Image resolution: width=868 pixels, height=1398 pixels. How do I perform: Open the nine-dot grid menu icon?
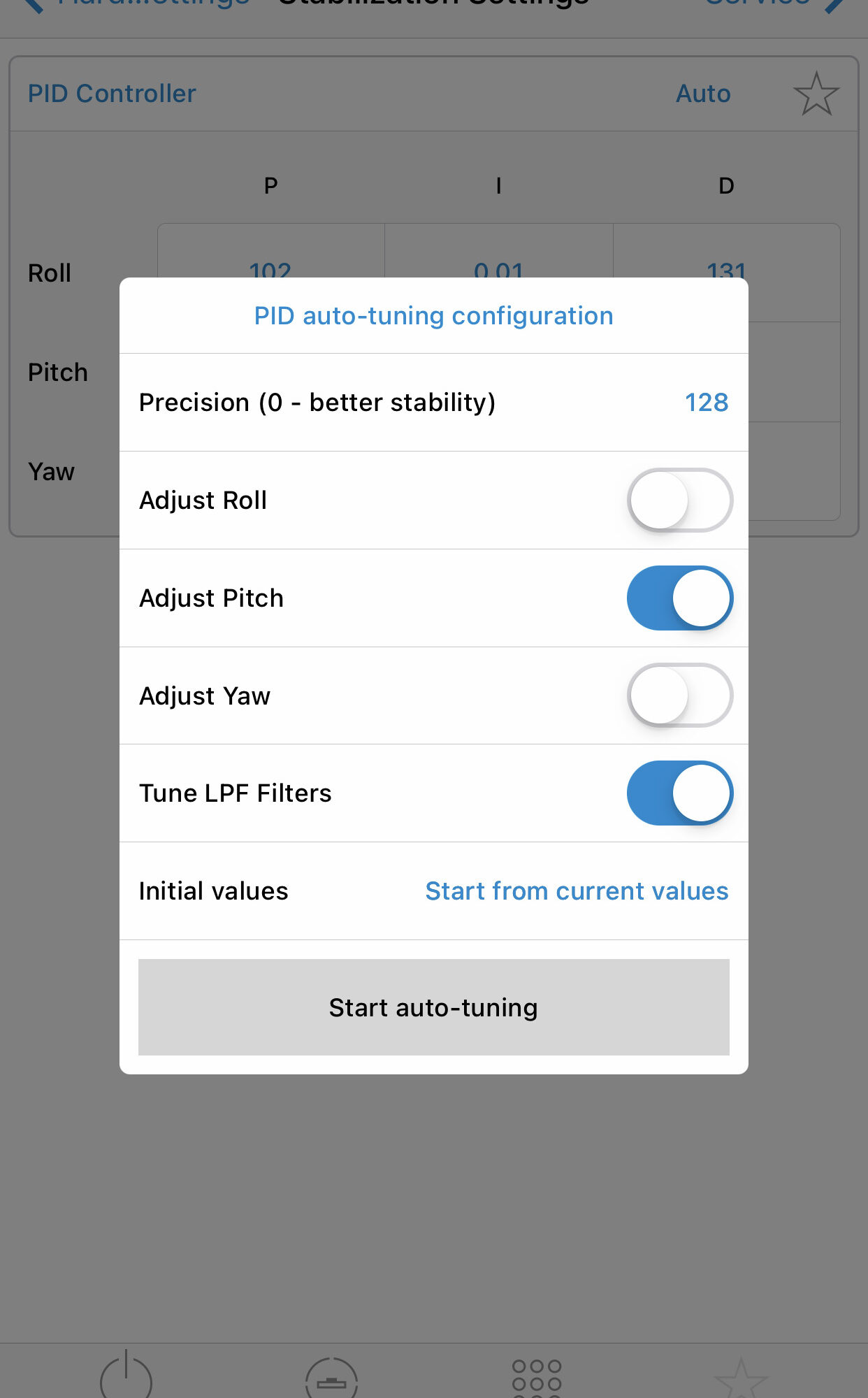(x=537, y=1378)
